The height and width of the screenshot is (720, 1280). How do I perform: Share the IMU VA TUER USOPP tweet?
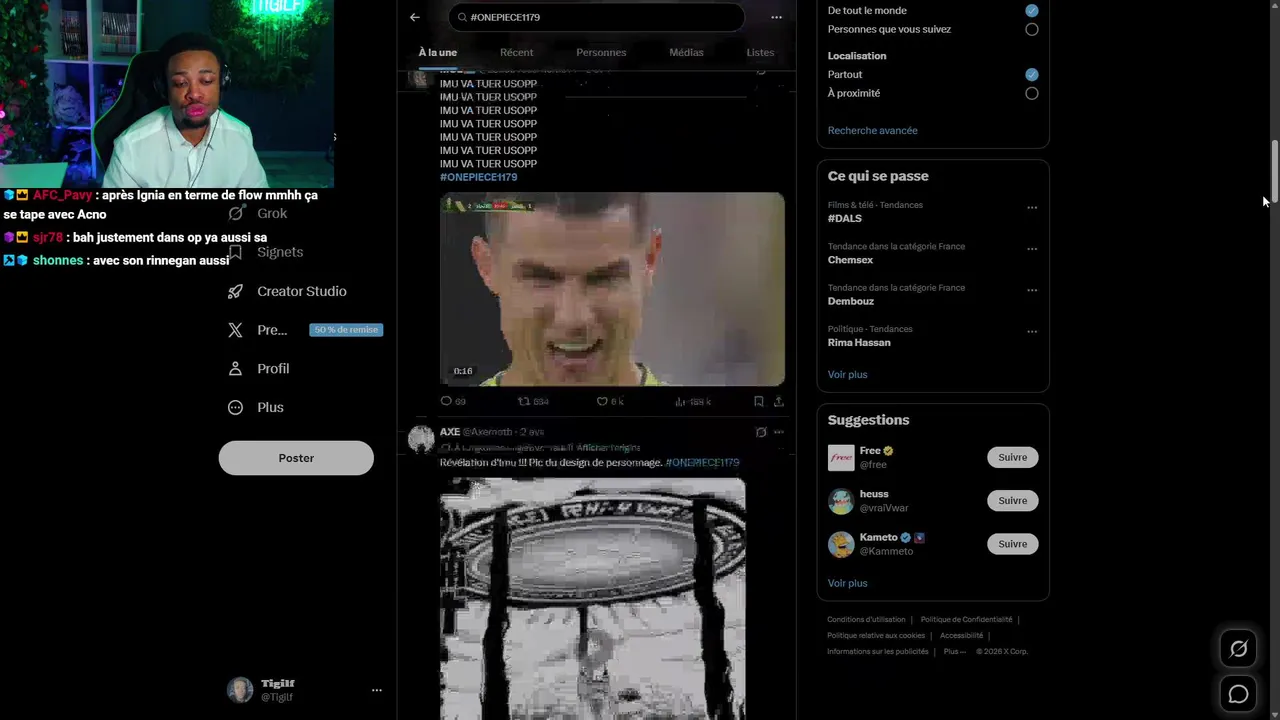(x=778, y=401)
